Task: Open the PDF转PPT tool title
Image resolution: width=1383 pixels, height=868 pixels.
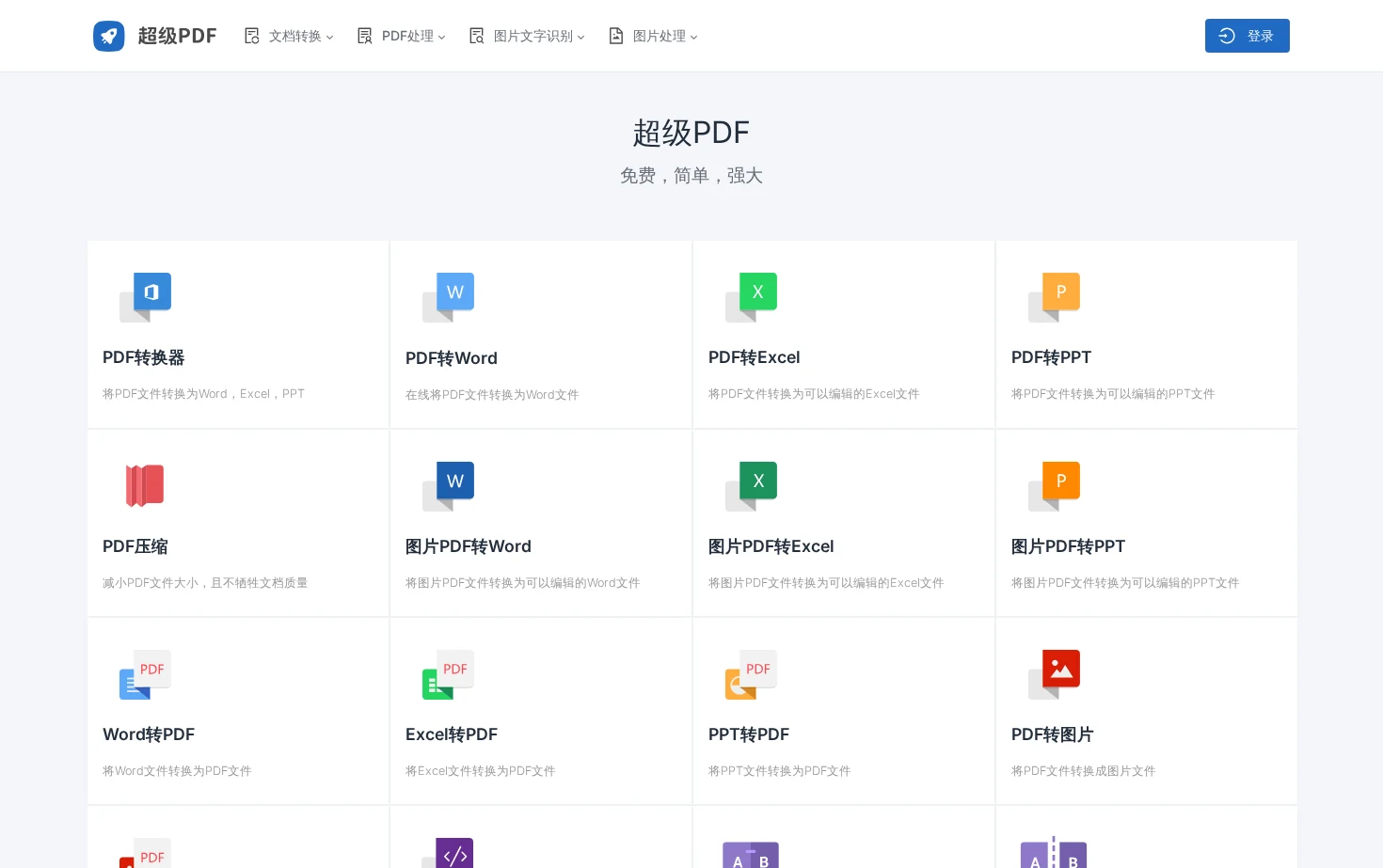Action: pyautogui.click(x=1052, y=357)
